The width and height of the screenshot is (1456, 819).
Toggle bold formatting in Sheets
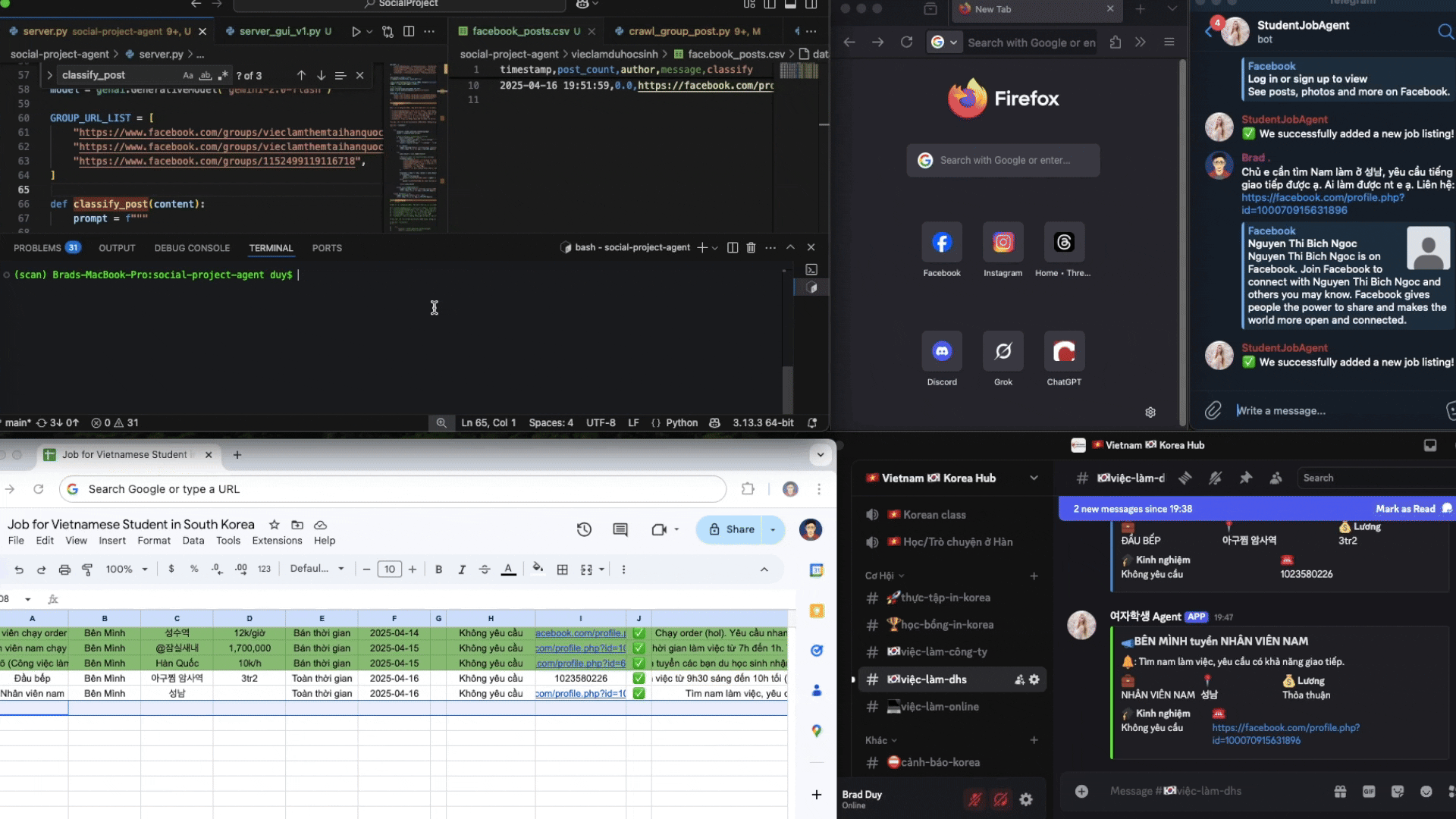click(x=438, y=570)
